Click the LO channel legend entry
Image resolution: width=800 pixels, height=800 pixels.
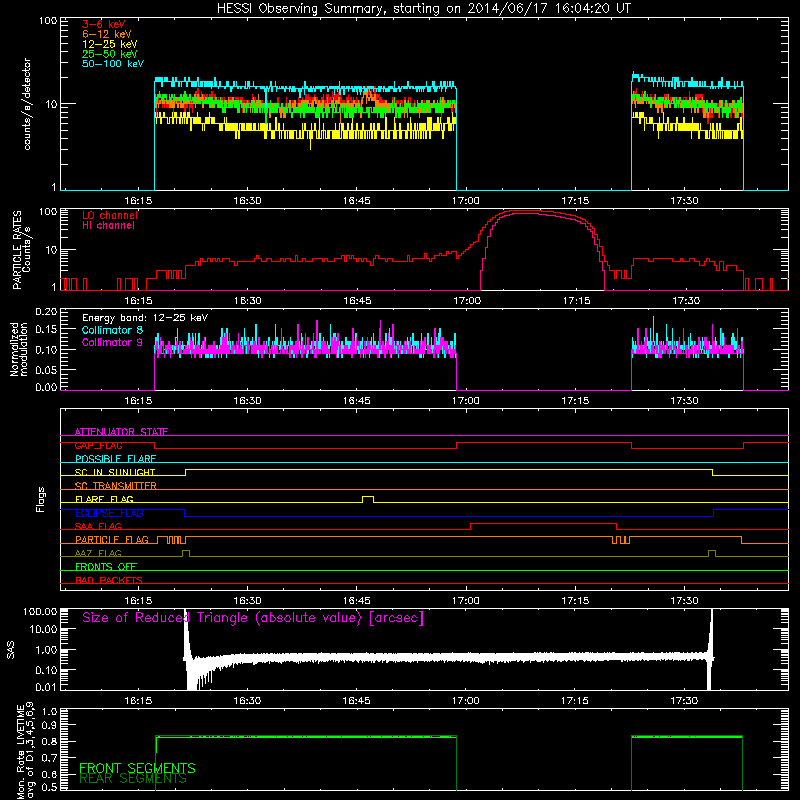tap(110, 215)
